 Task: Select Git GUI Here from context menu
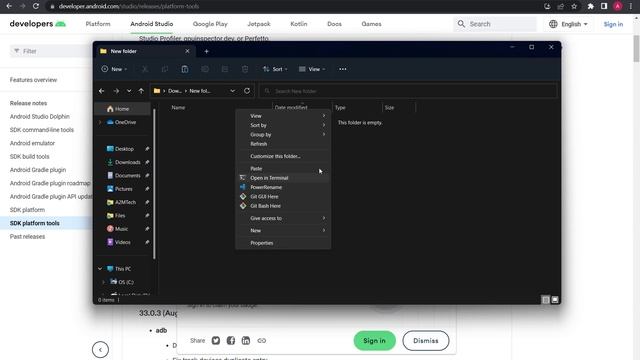click(x=283, y=197)
